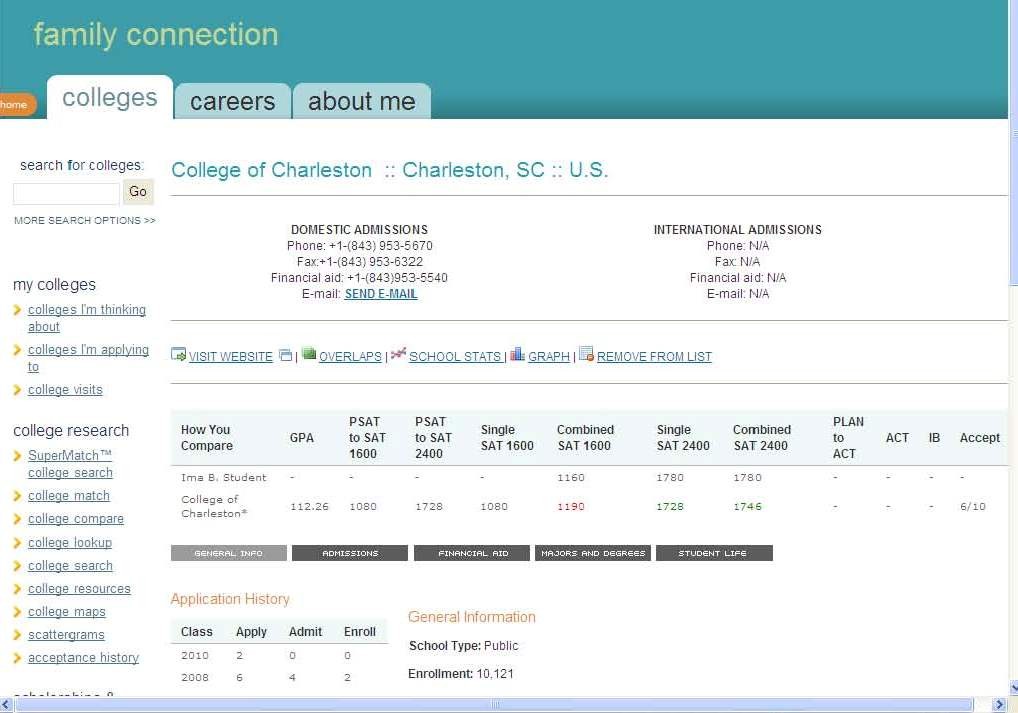Open More Search Options
Screen dimensions: 1018x713
85,221
